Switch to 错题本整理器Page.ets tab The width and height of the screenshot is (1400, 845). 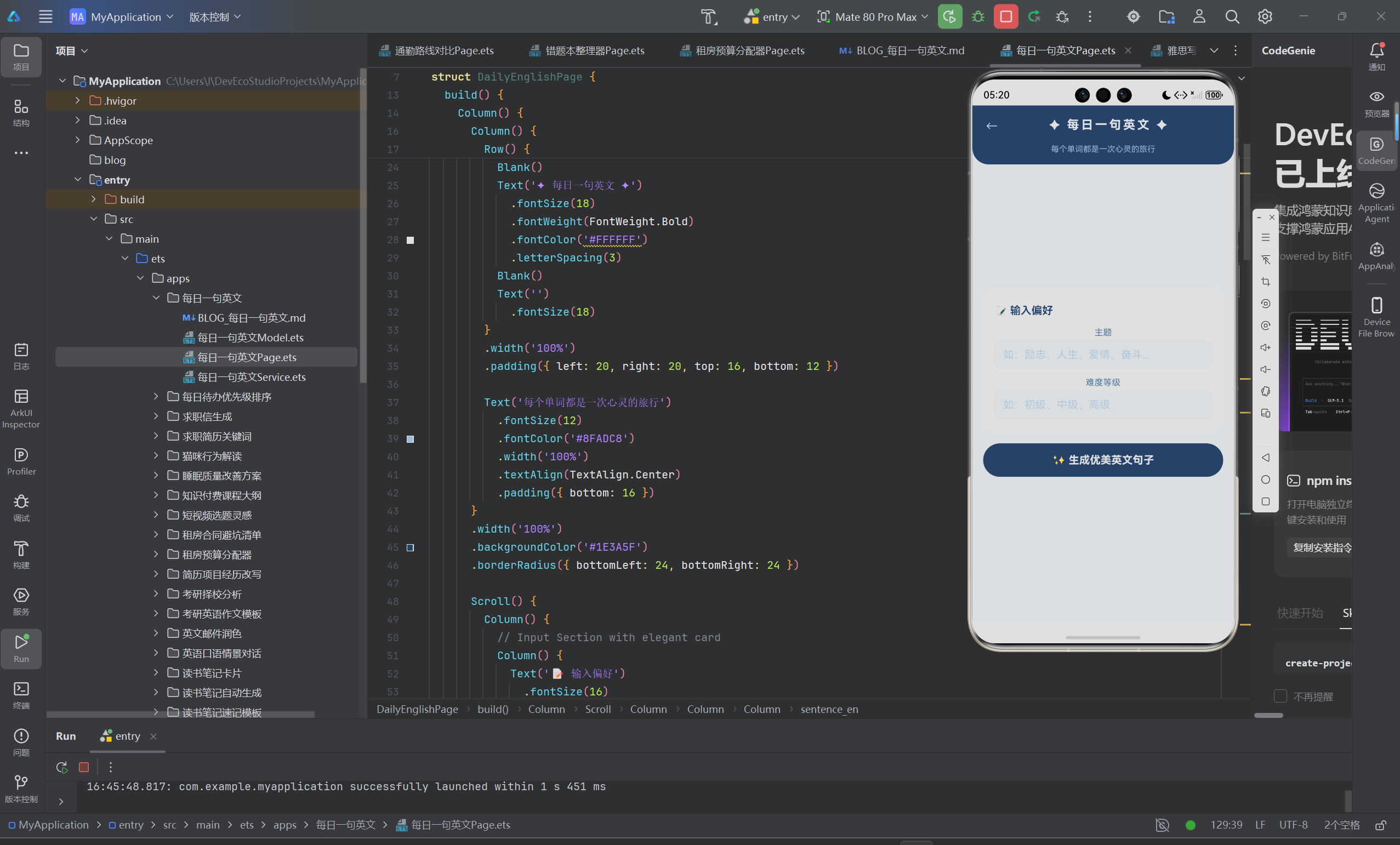[x=587, y=50]
